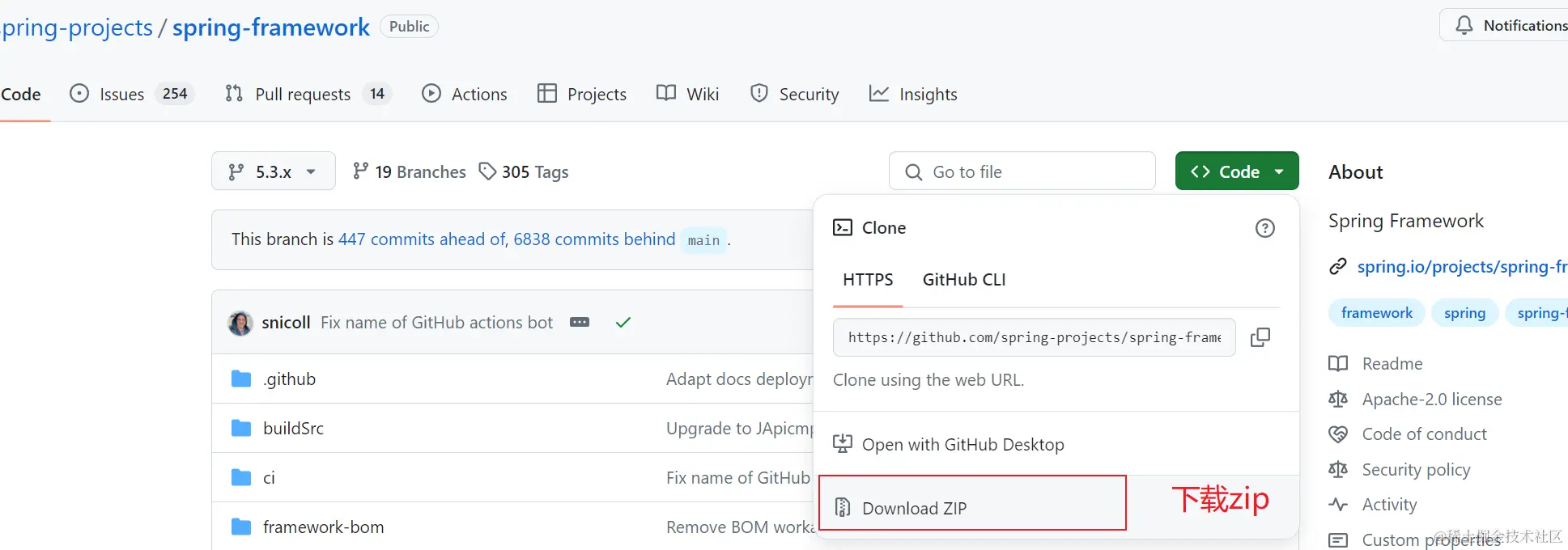Screen dimensions: 1568x550
Task: Click the Go to file search field
Action: click(1022, 171)
